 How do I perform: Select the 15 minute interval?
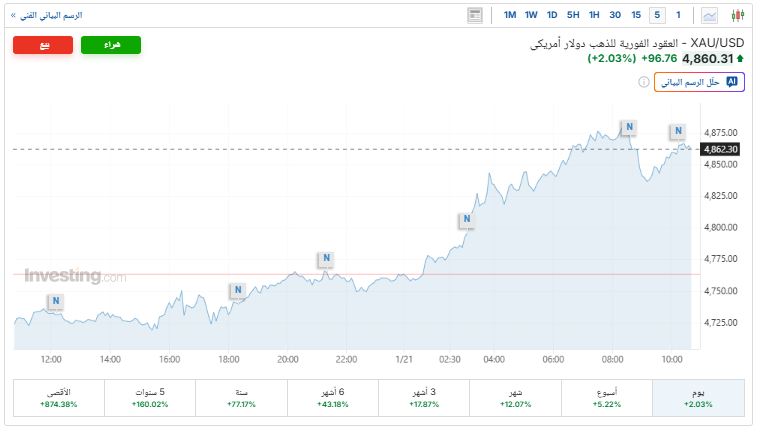point(636,15)
